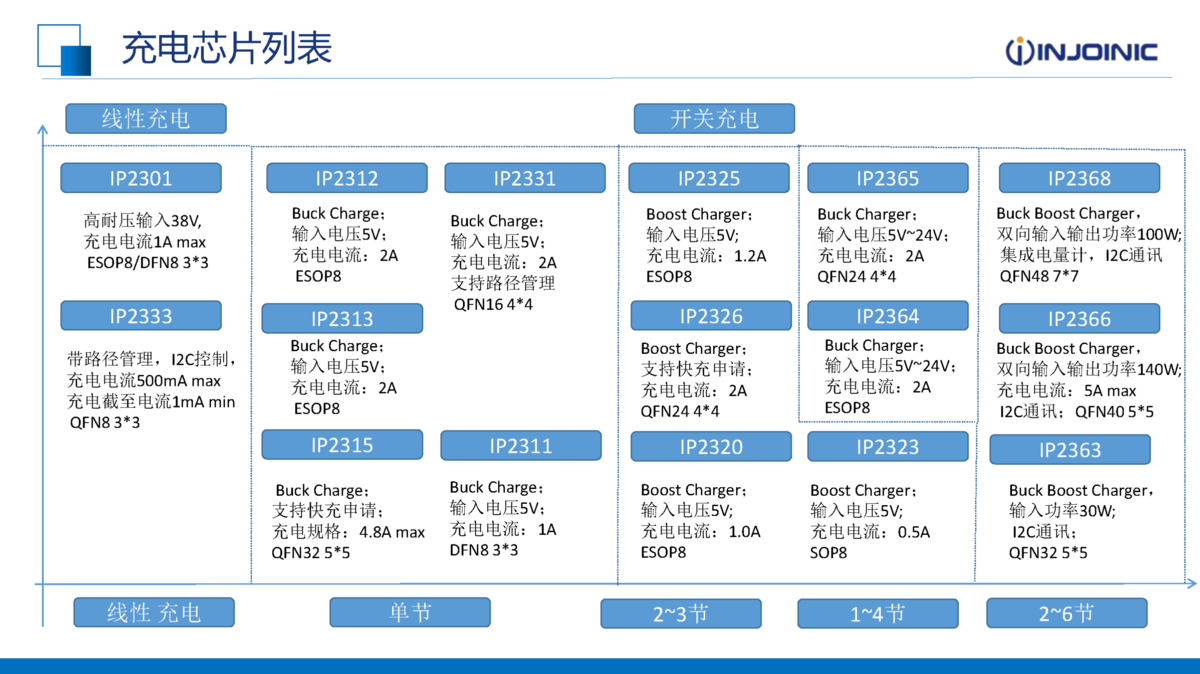This screenshot has height=674, width=1200.
Task: Click the blue squares icon beside the title
Action: 64,50
